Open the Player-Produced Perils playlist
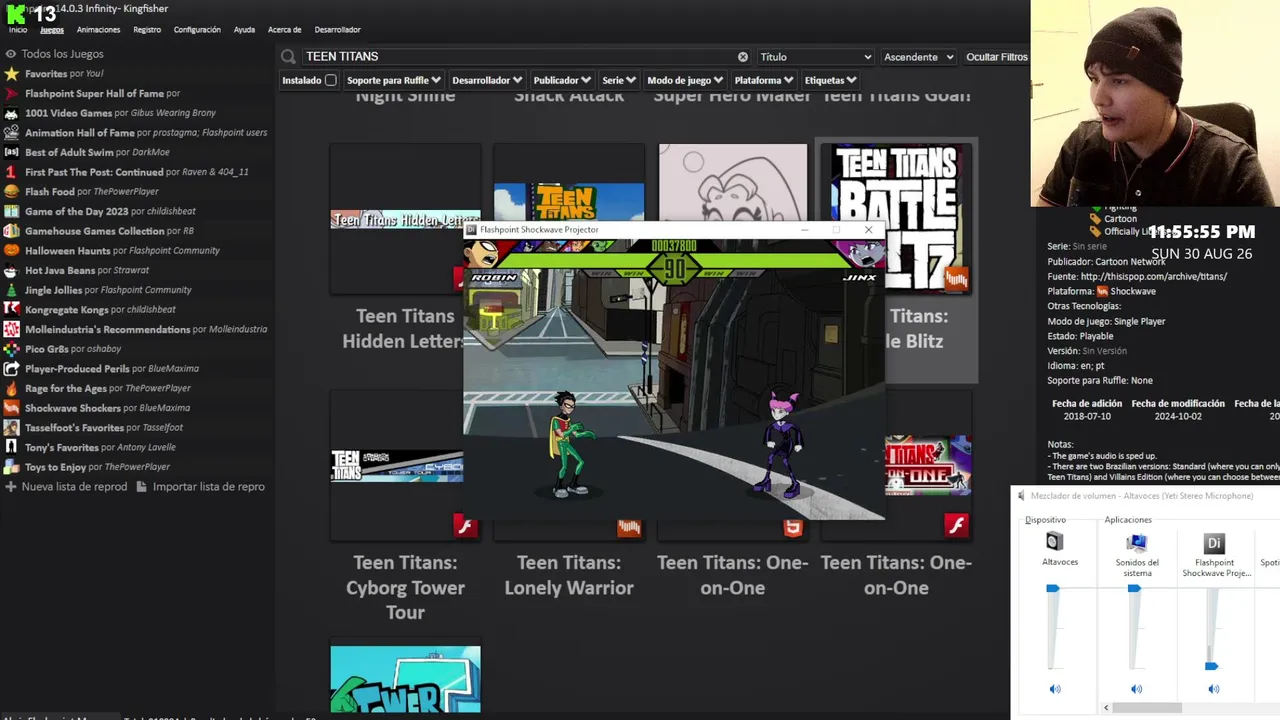The image size is (1280, 720). click(x=112, y=369)
